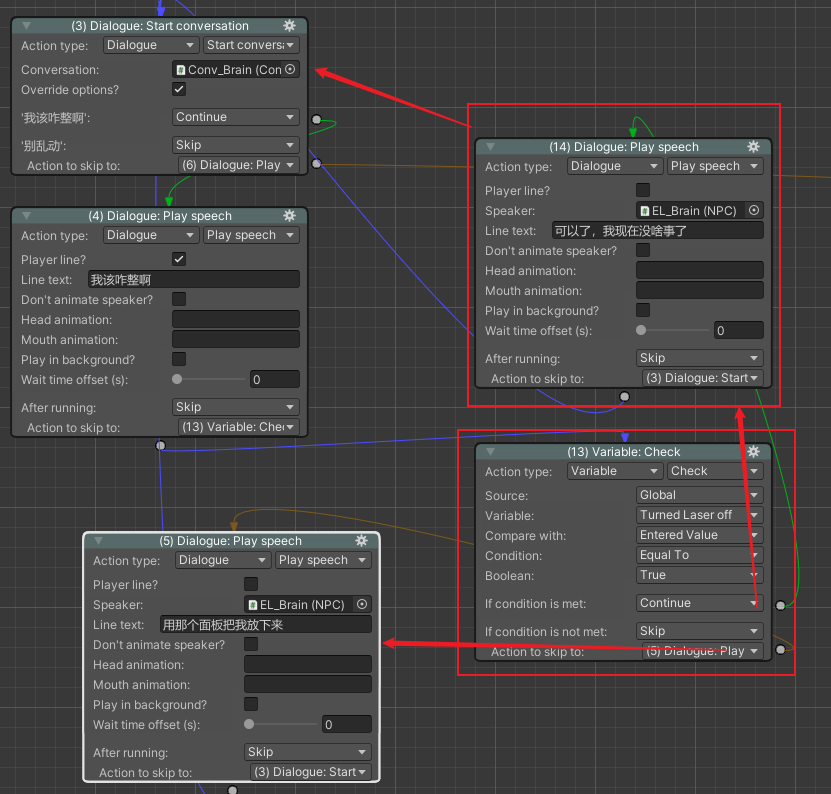The image size is (831, 794).
Task: Open Compare with 'Entered Value' dropdown
Action: point(700,535)
